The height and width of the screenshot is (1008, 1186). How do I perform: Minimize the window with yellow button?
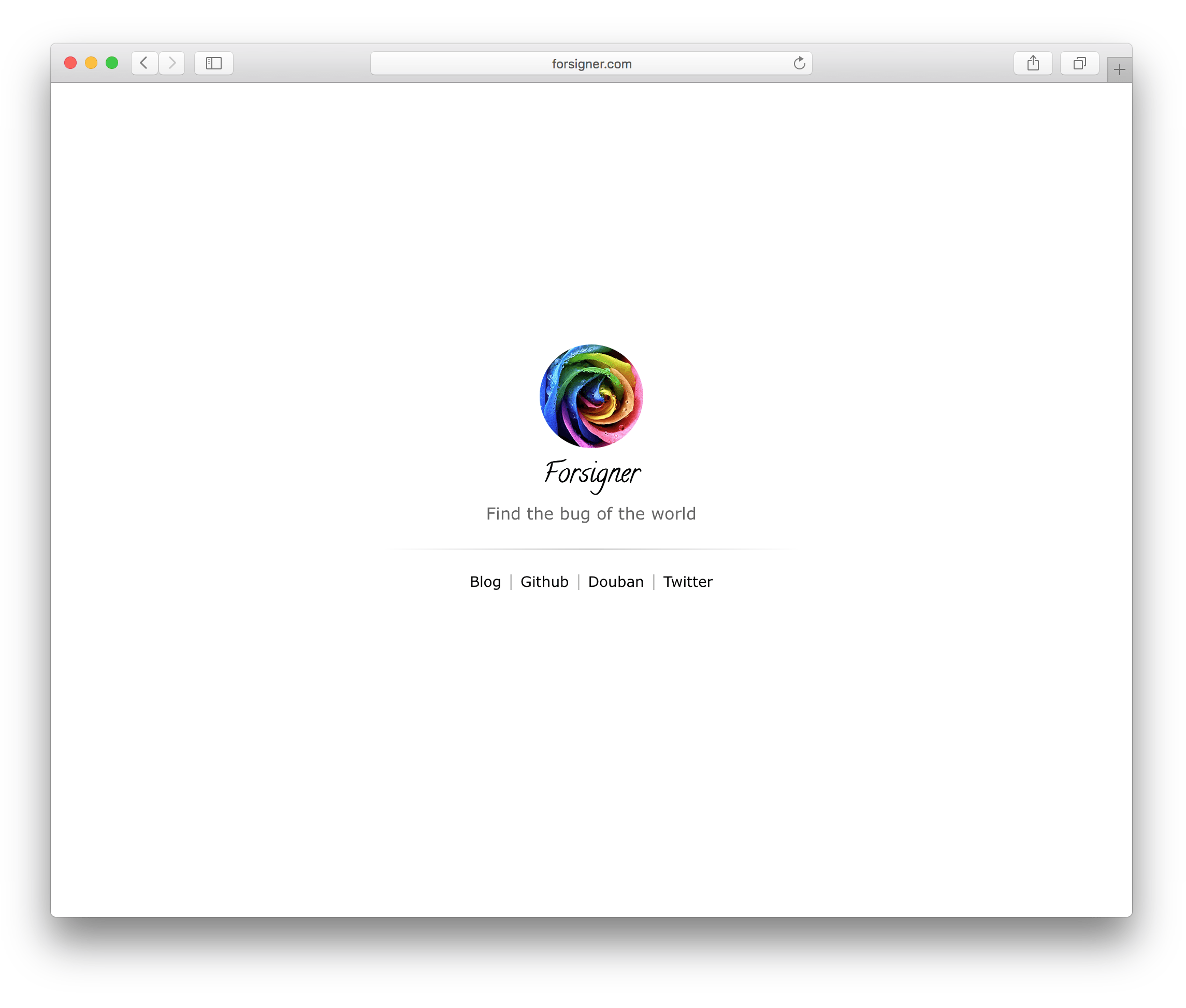click(x=91, y=63)
